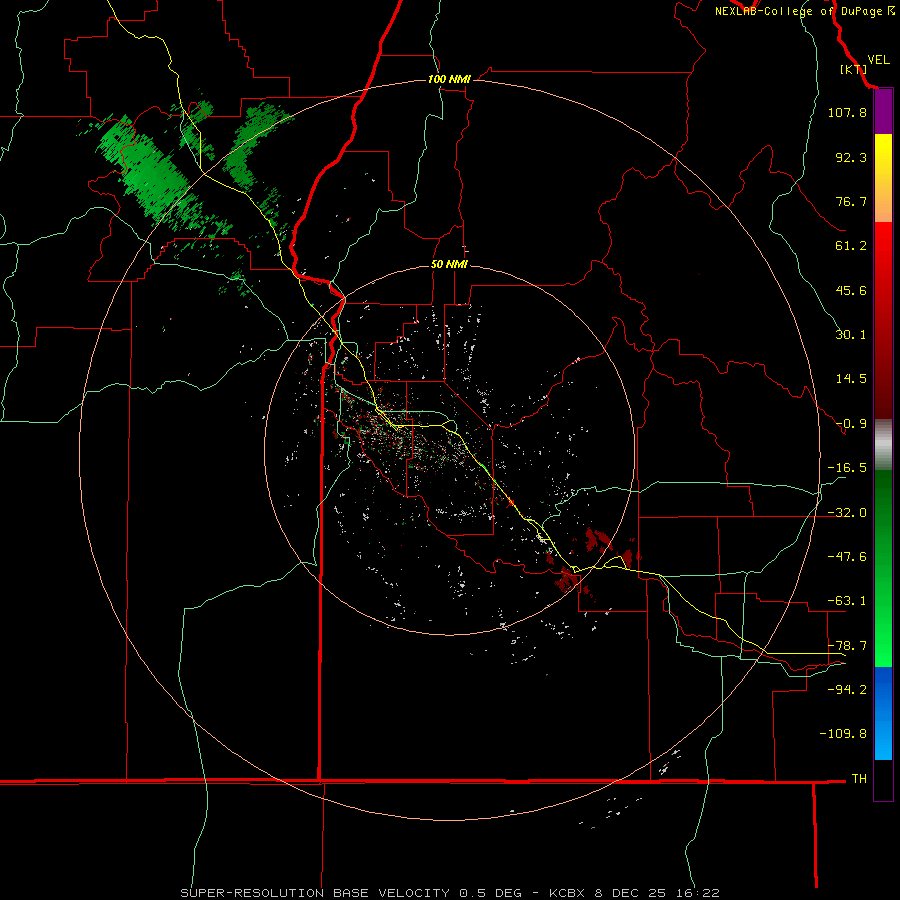Click the -32.0 legend value
900x900 pixels.
tap(847, 513)
